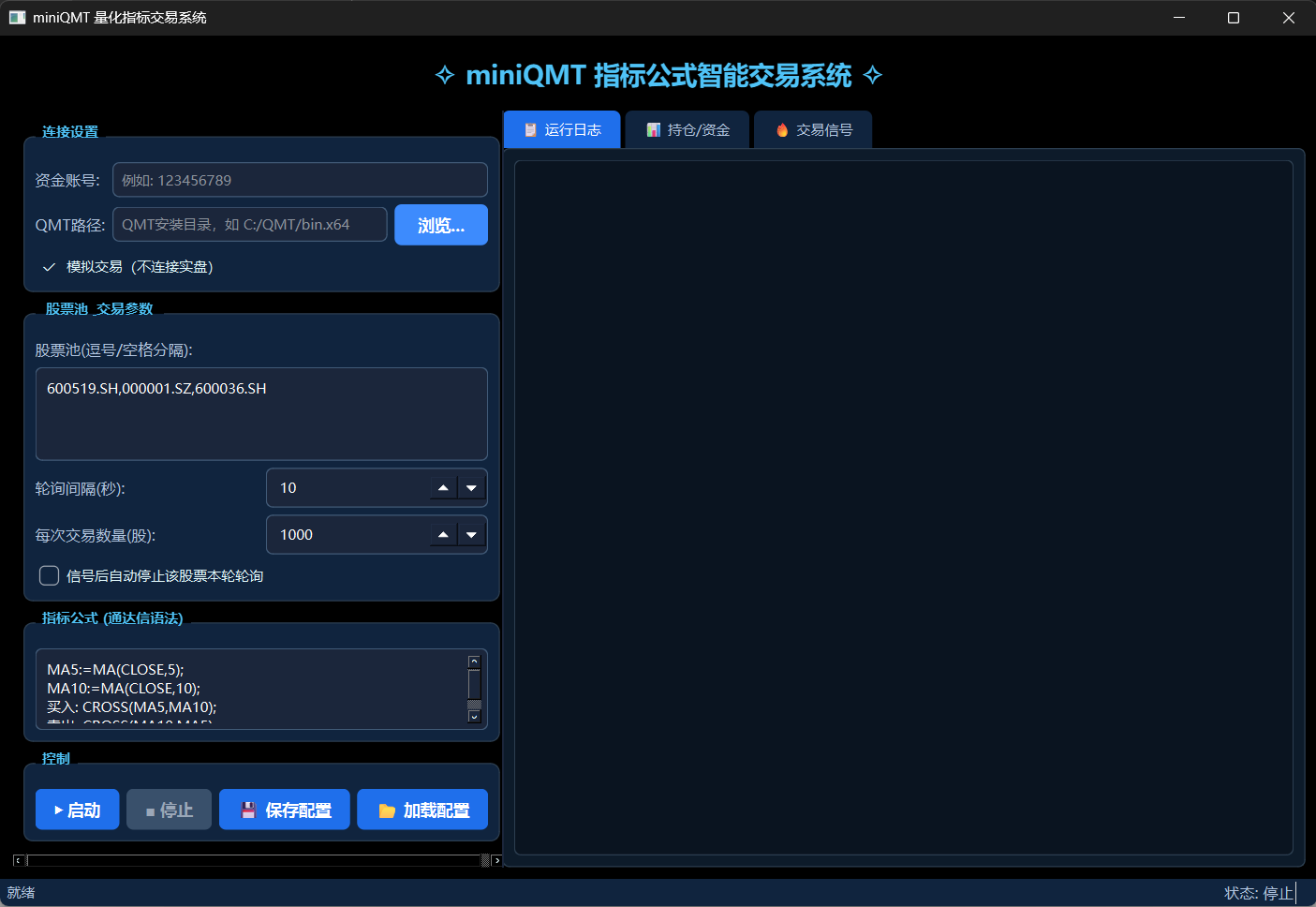This screenshot has height=907, width=1316.
Task: Save settings with 保存配置 button
Action: coord(285,810)
